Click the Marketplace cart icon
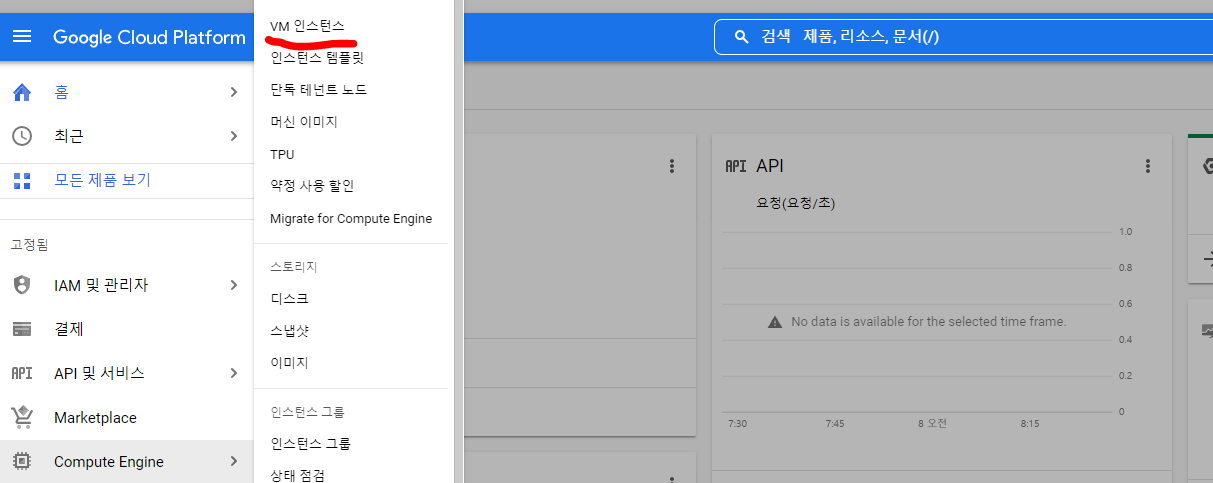 point(22,417)
